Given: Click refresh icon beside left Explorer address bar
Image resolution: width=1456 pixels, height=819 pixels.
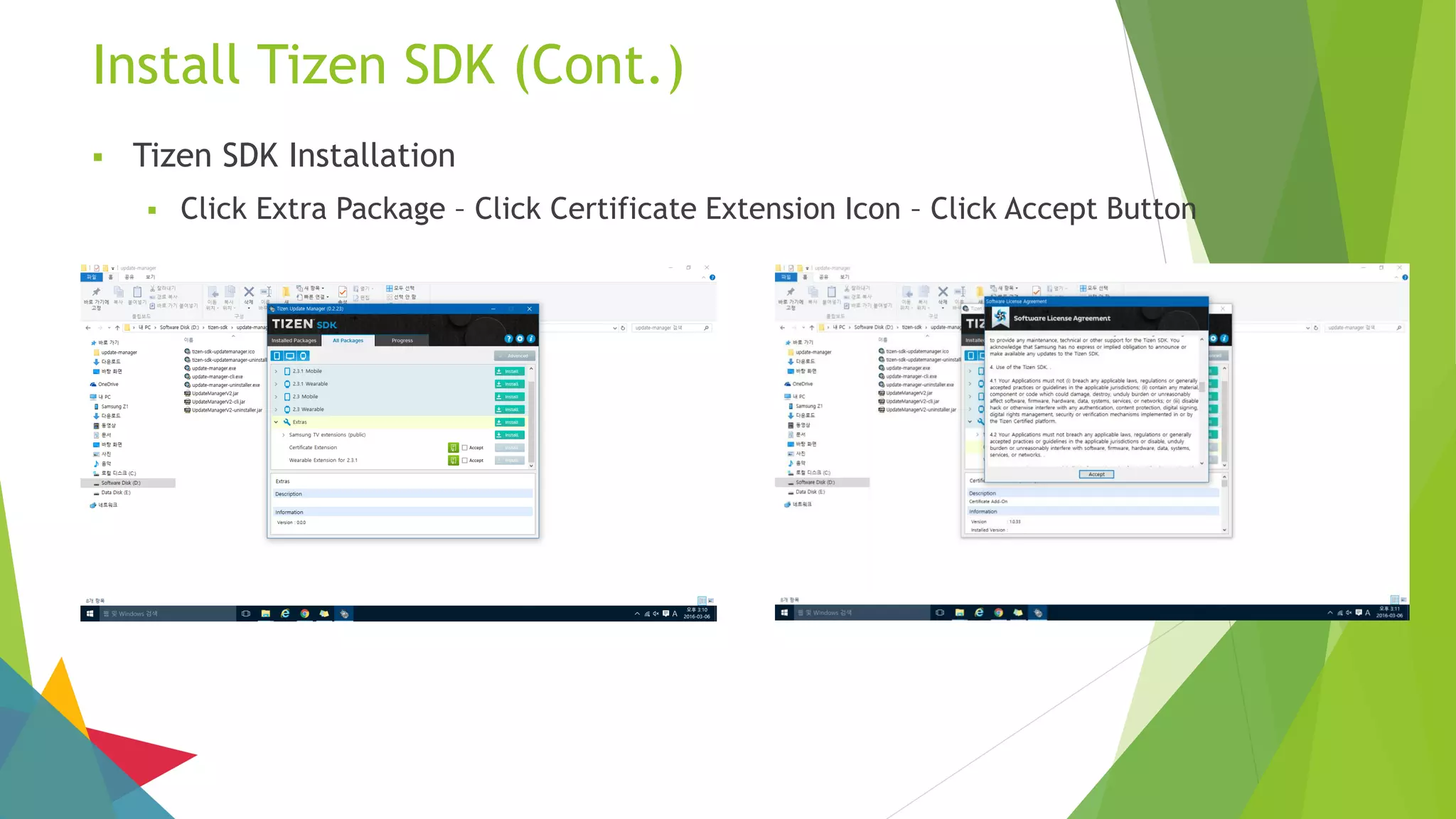Looking at the screenshot, I should tap(623, 328).
